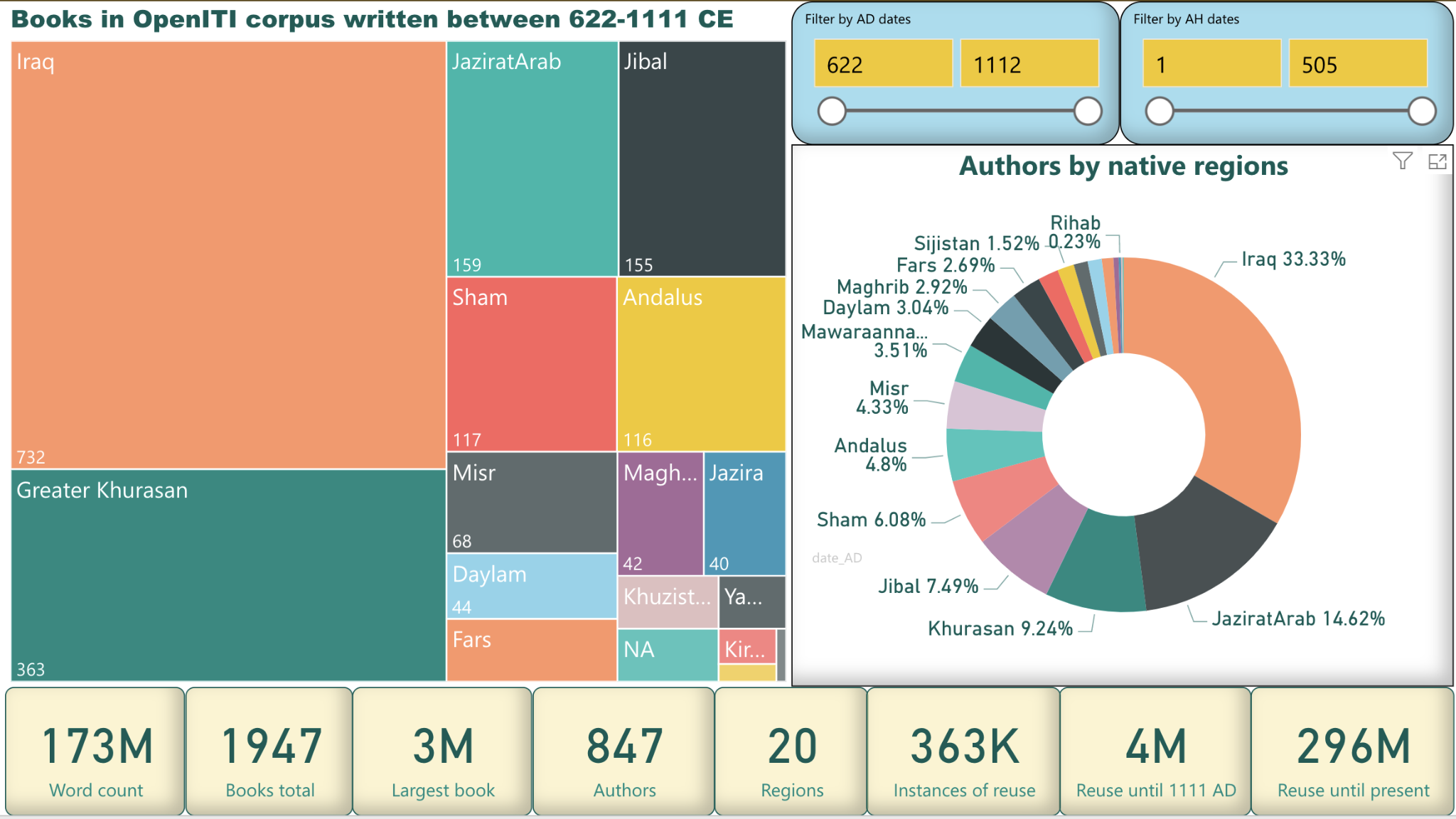
Task: Click the AH start date field 1
Action: click(1211, 64)
